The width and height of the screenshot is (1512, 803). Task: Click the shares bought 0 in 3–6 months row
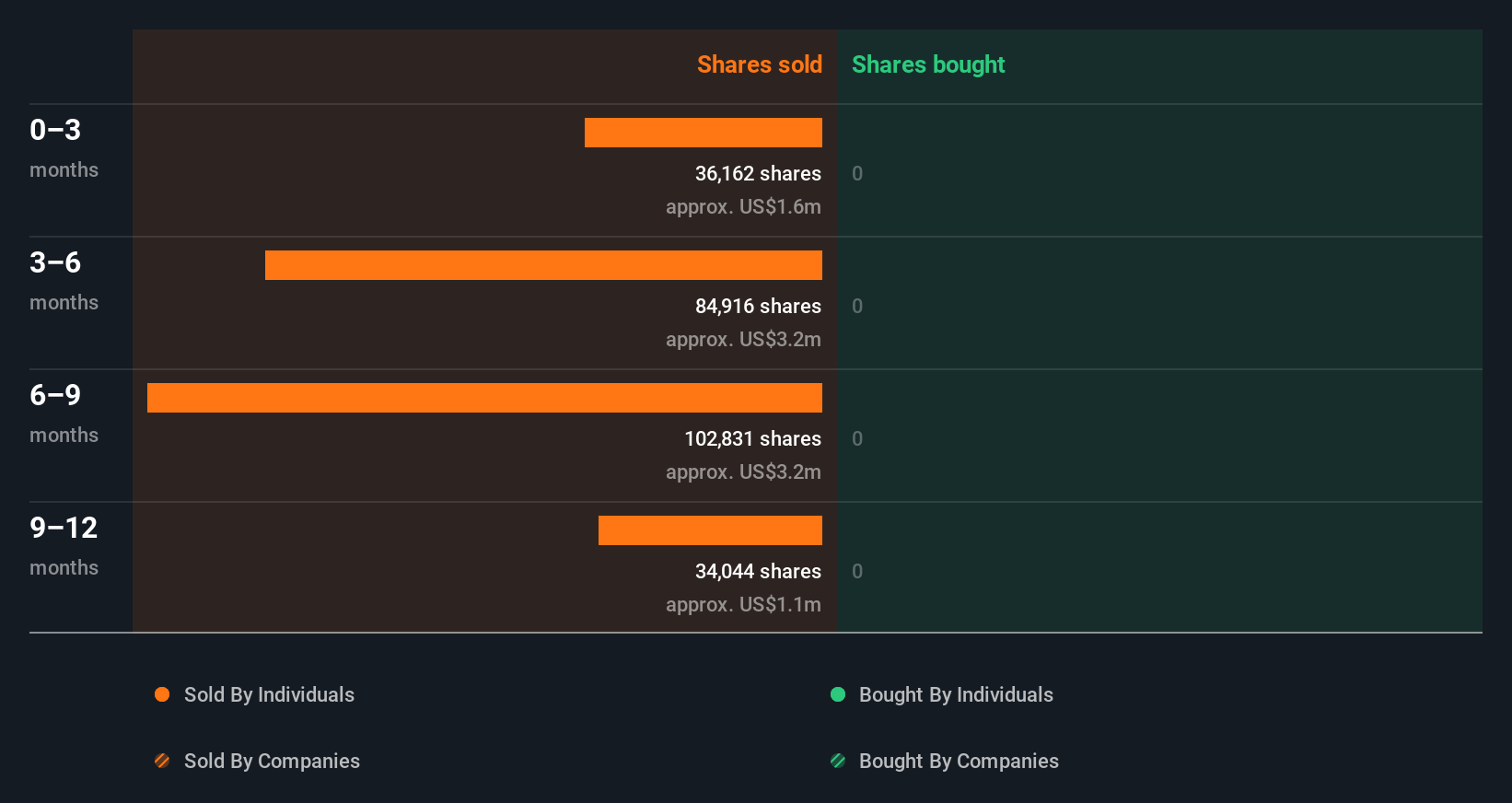click(x=857, y=307)
